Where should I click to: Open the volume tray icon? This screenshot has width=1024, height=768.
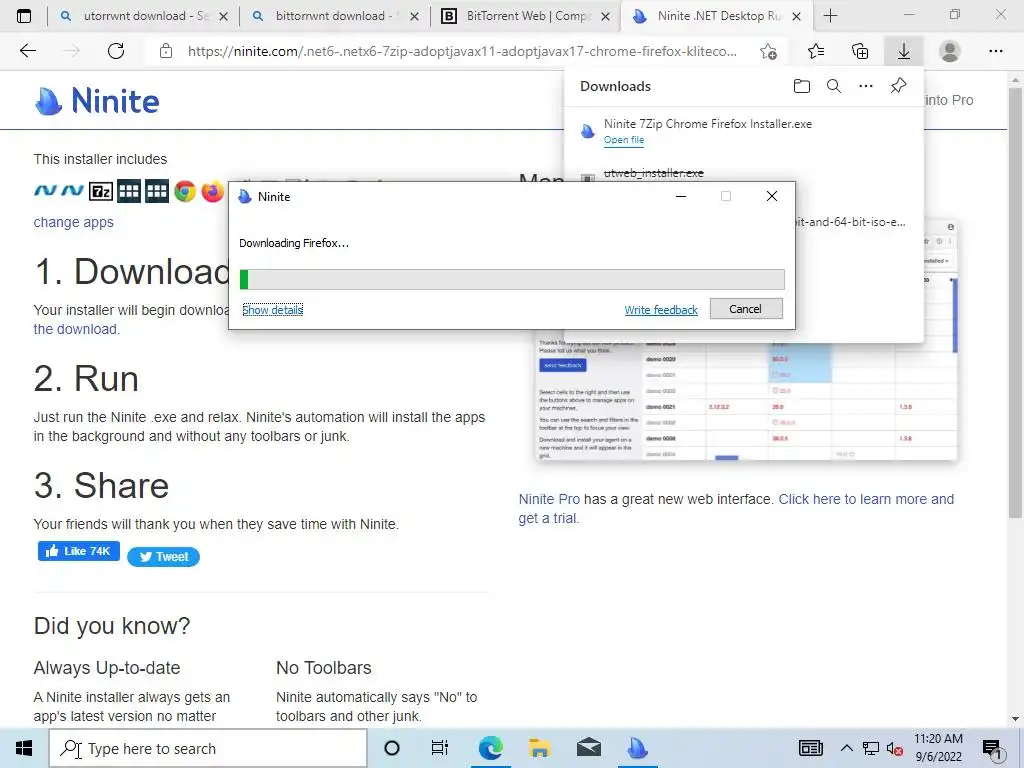pos(894,749)
